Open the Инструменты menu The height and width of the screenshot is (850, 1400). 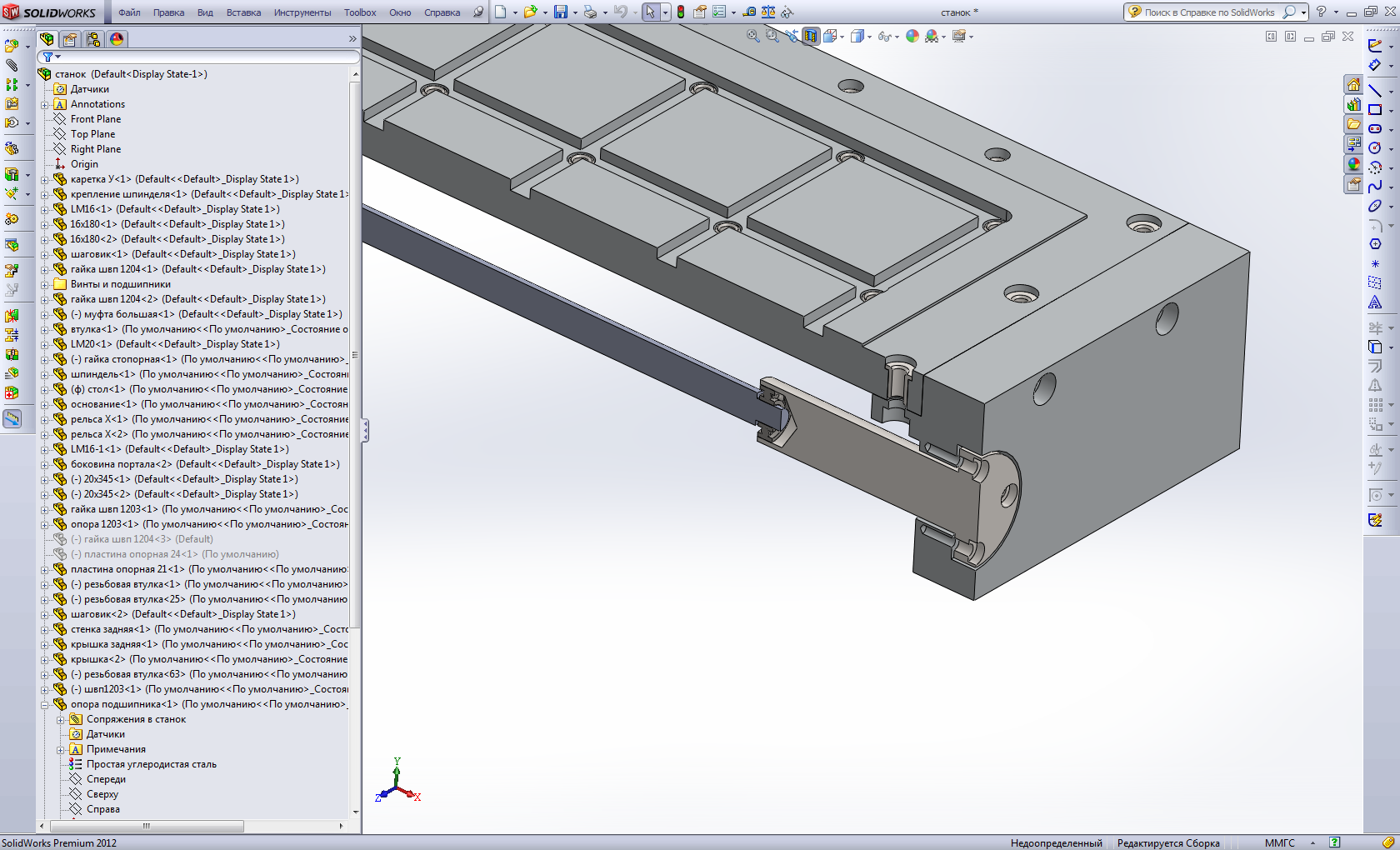(302, 12)
